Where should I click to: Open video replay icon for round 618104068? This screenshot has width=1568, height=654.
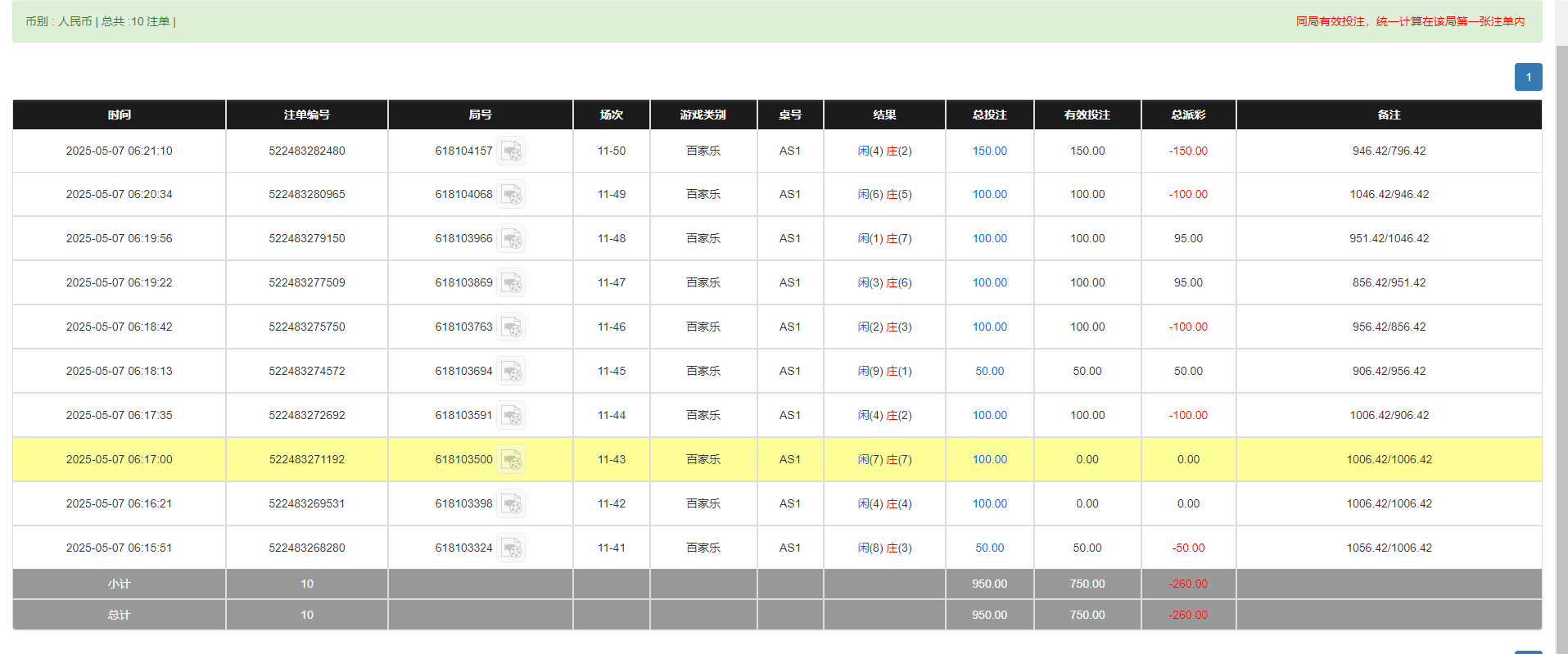click(x=511, y=195)
